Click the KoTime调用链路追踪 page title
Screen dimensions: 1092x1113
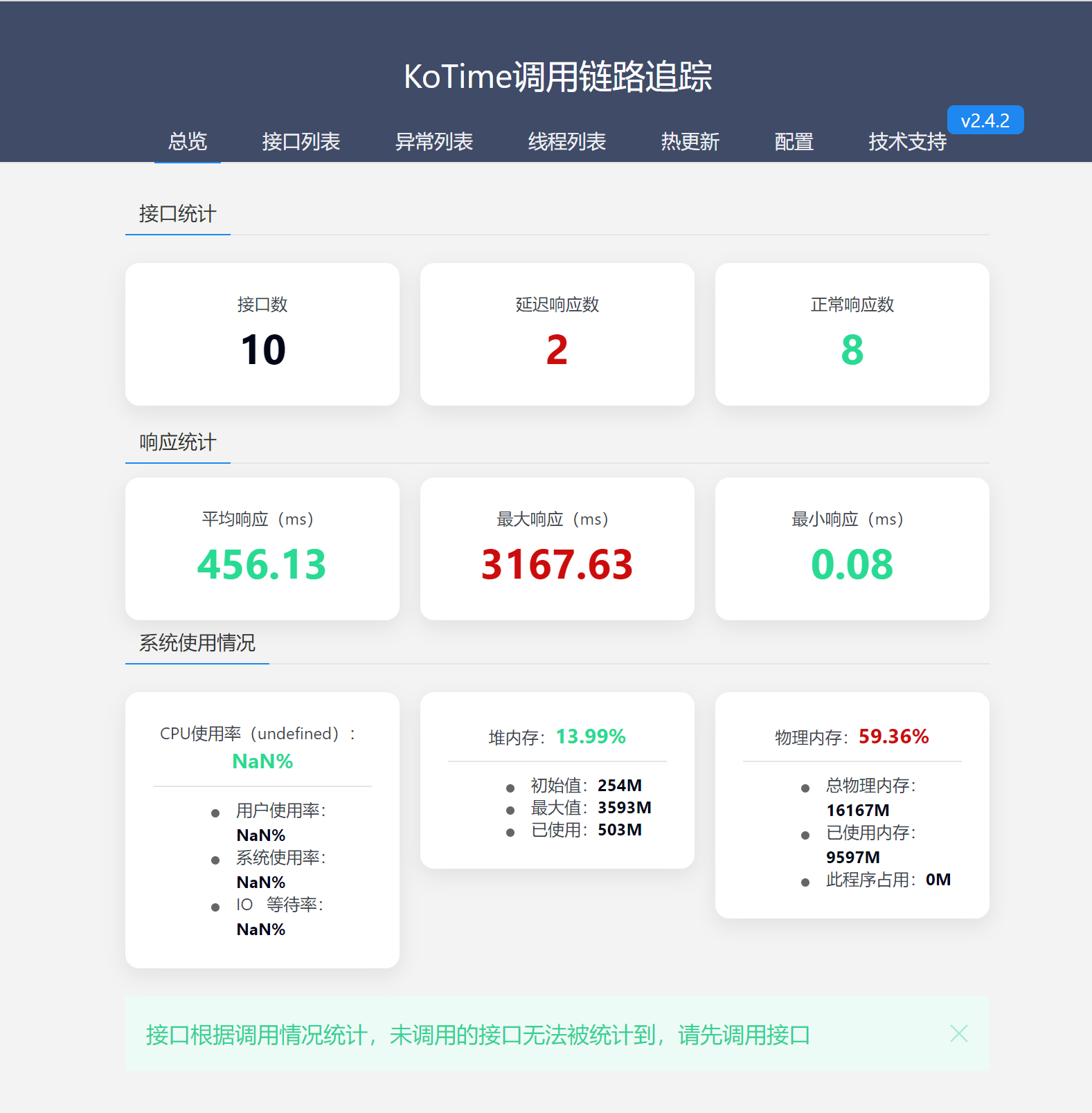557,76
